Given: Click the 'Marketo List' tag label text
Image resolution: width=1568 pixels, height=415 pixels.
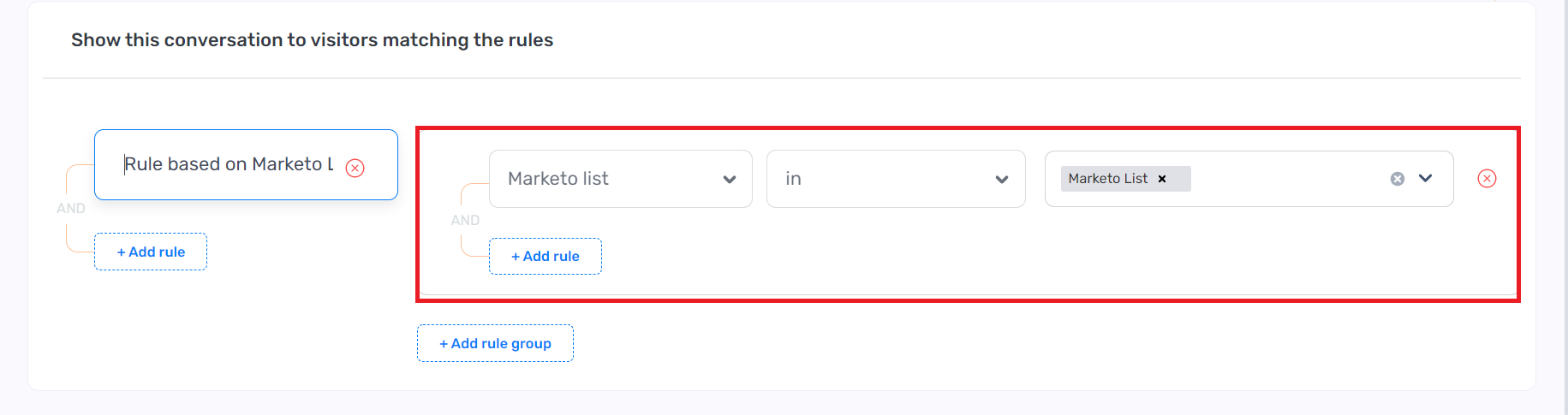Looking at the screenshot, I should 1107,178.
